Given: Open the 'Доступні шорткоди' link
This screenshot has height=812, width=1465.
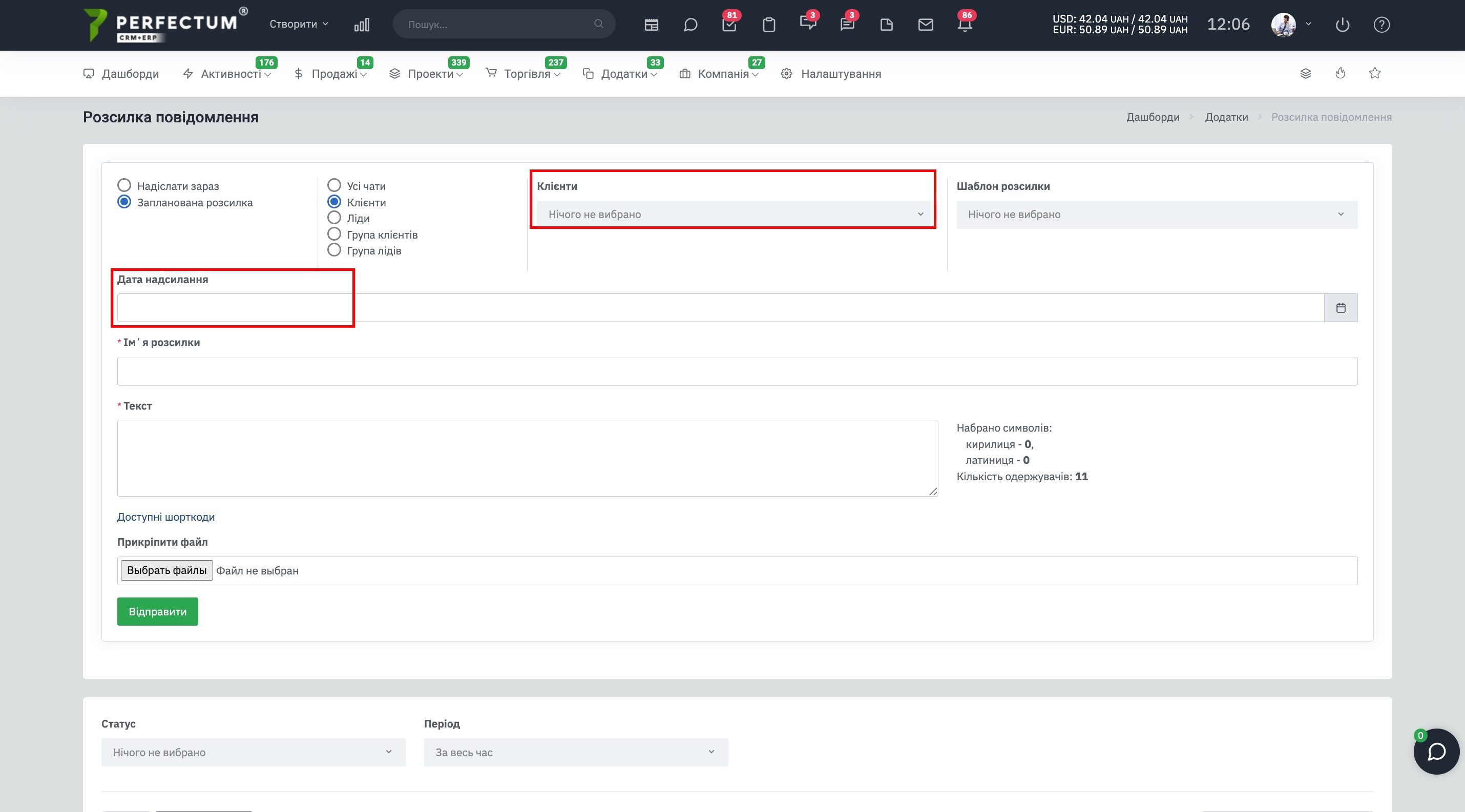Looking at the screenshot, I should point(165,517).
